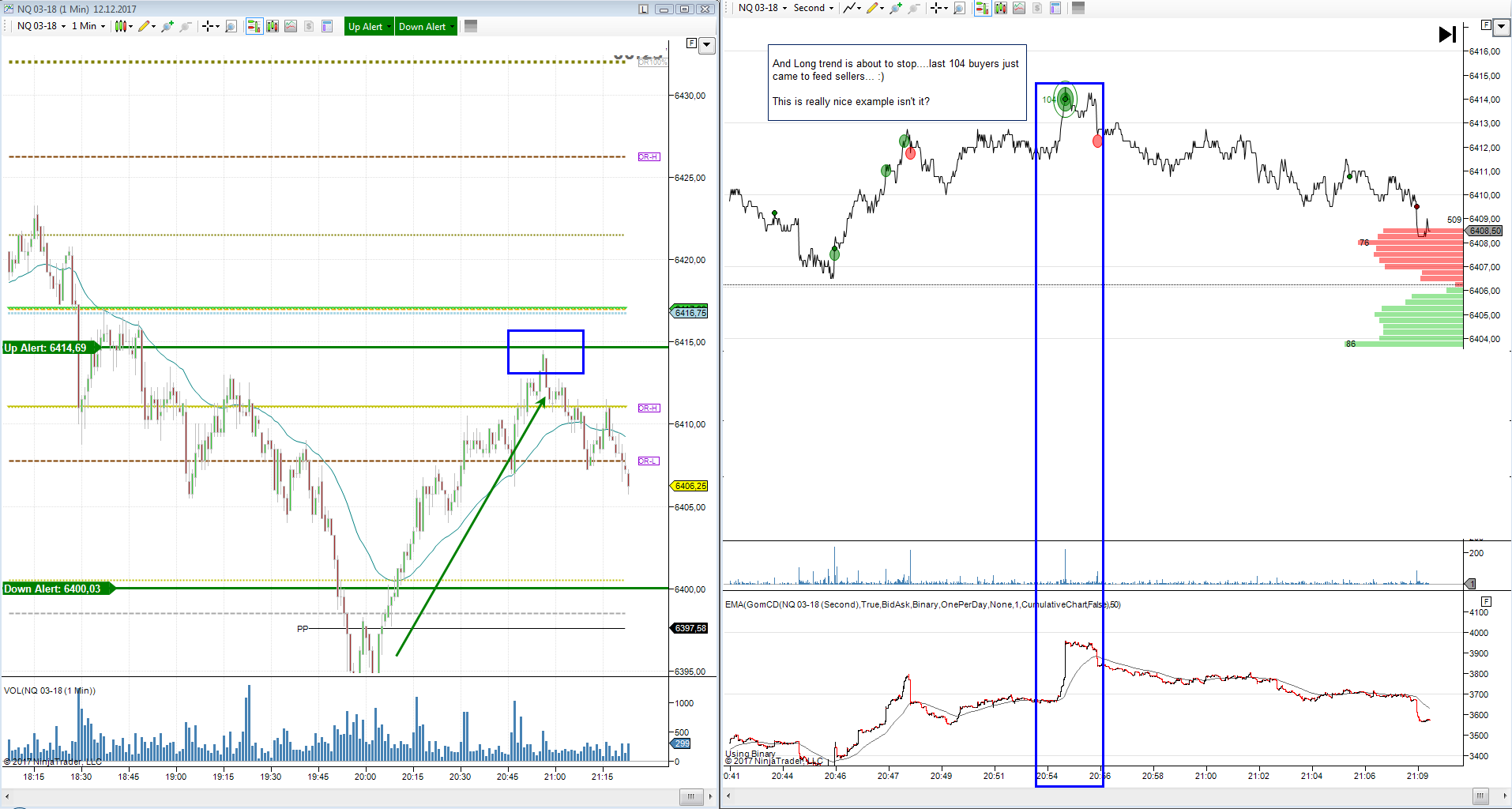Click the left chart window title icon
This screenshot has width=1512, height=809.
point(9,9)
